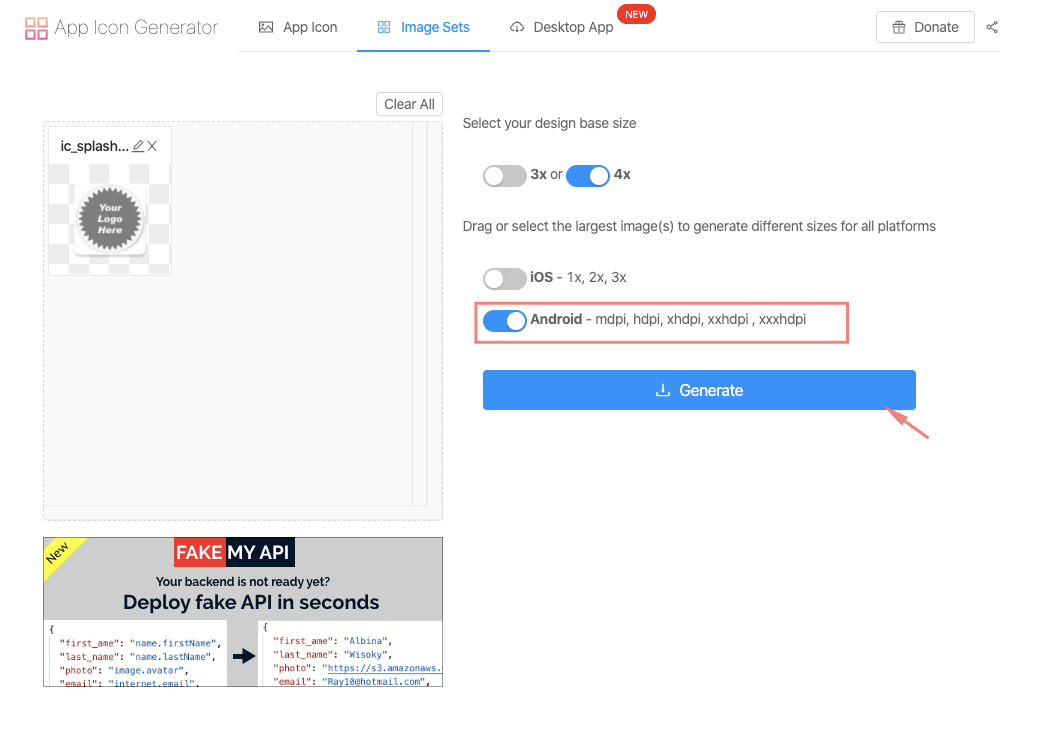1051x733 pixels.
Task: Click the share icon in header
Action: pos(992,27)
